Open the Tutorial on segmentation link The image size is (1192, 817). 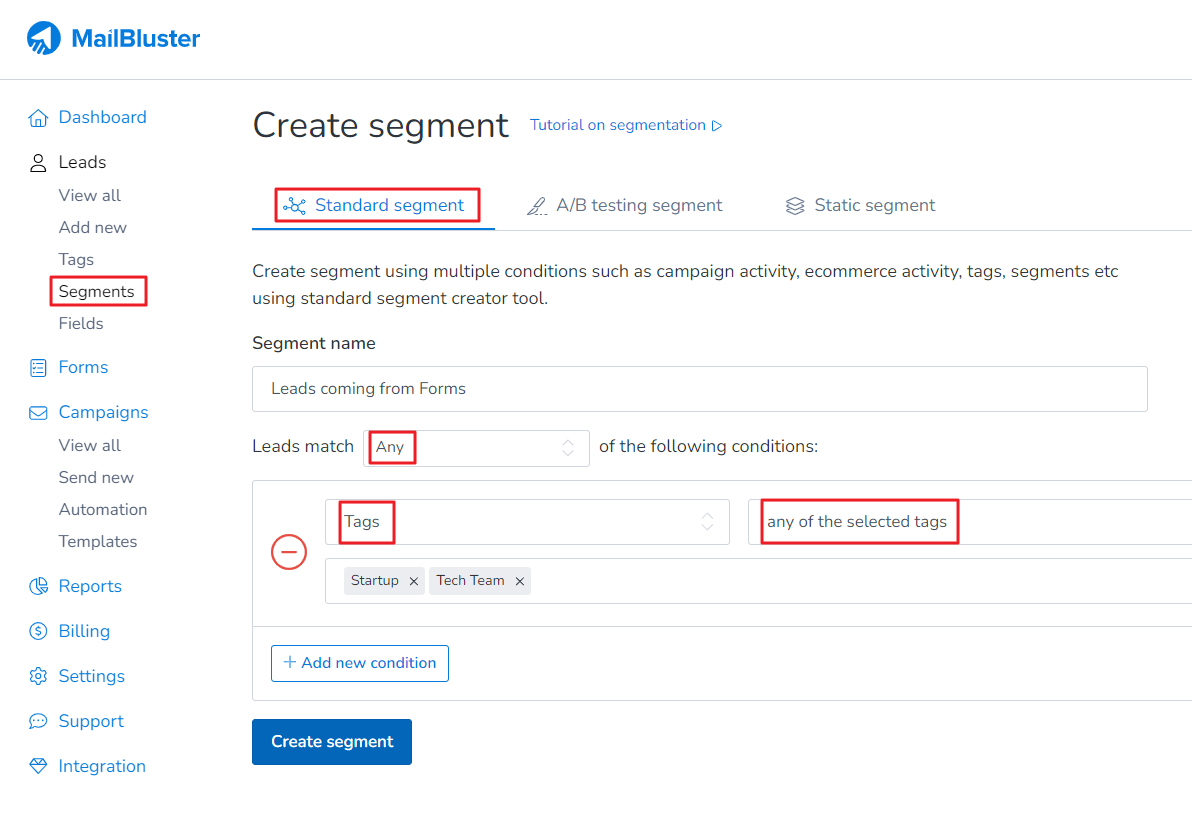tap(626, 126)
